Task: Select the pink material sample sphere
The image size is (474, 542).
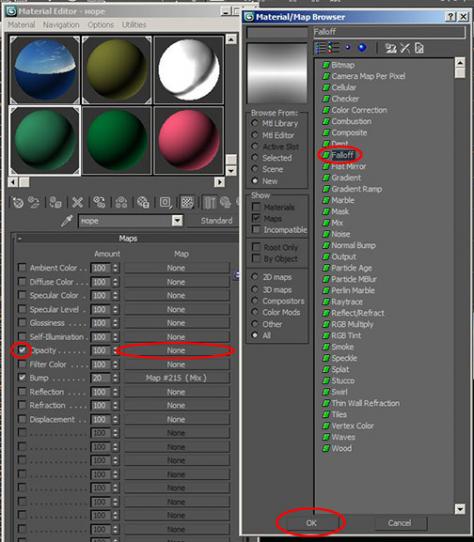Action: [x=189, y=140]
